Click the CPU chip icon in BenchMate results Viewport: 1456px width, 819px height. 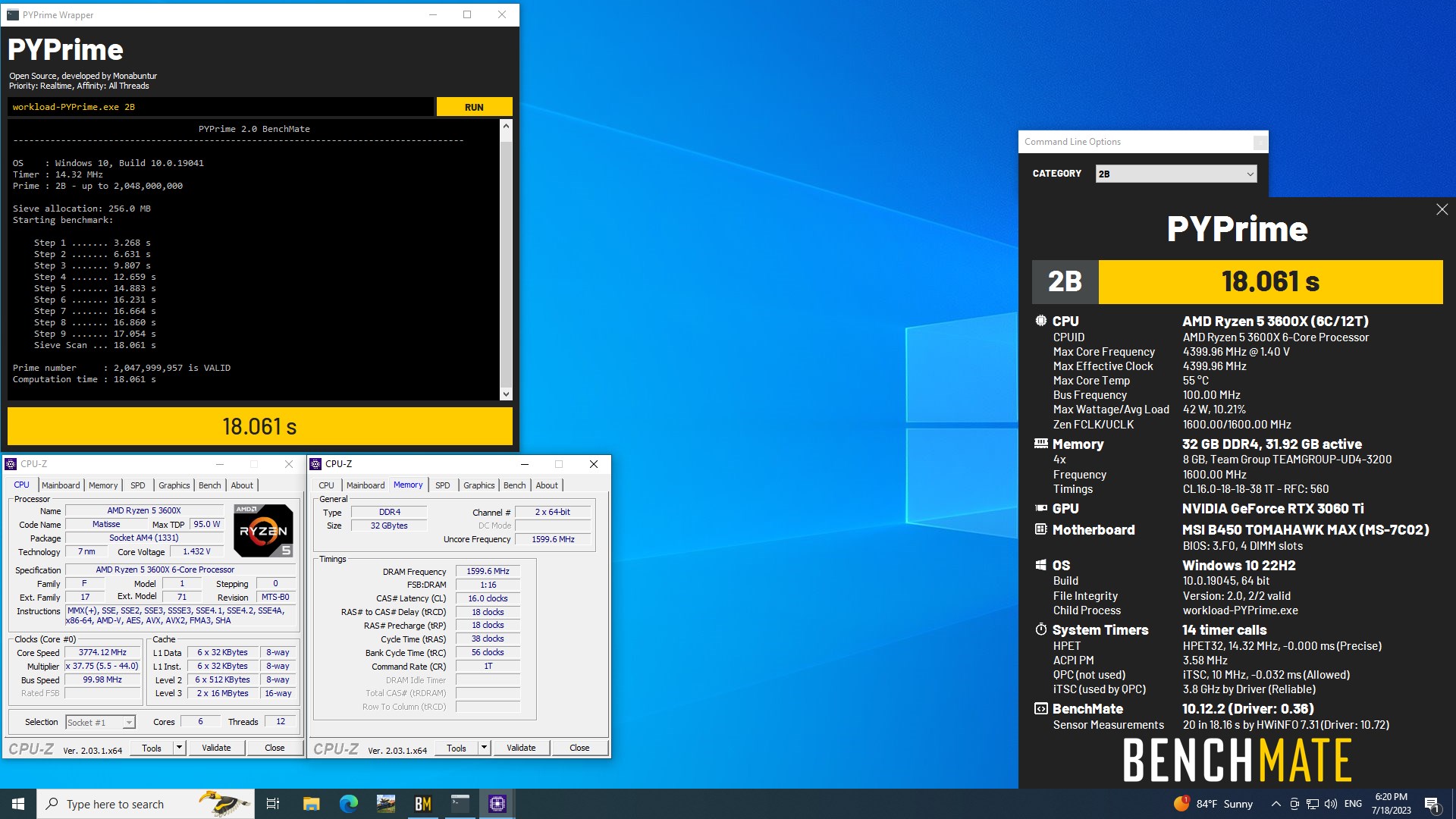(x=1040, y=321)
